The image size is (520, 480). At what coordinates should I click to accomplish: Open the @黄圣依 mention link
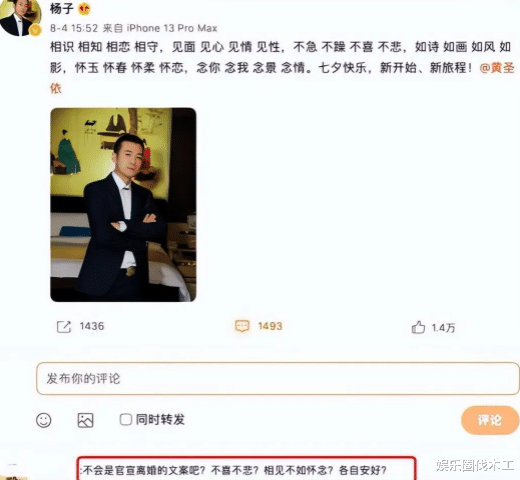point(497,68)
